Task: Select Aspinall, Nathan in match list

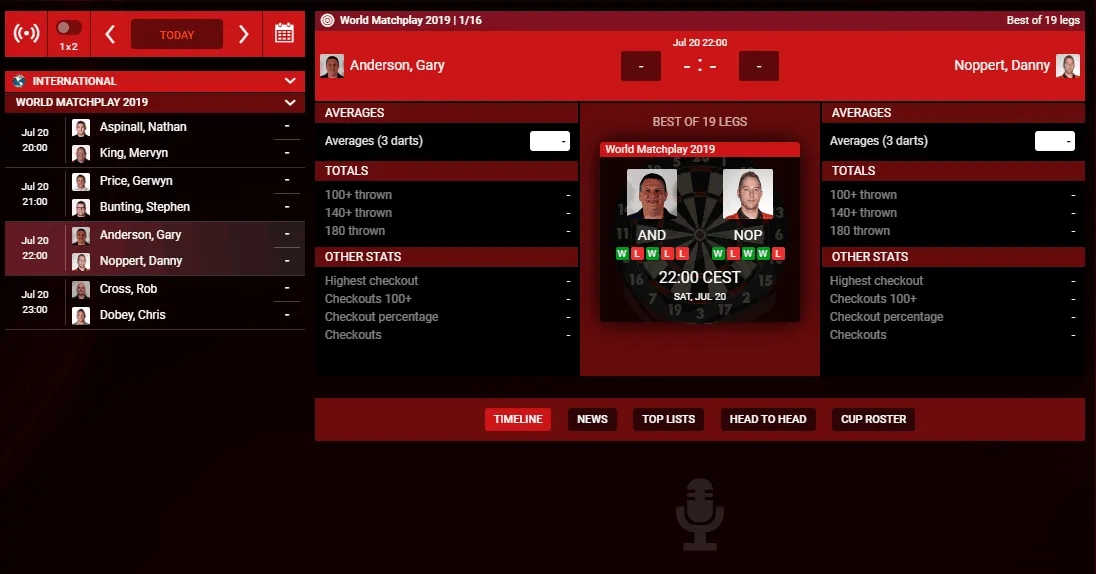Action: click(x=143, y=127)
